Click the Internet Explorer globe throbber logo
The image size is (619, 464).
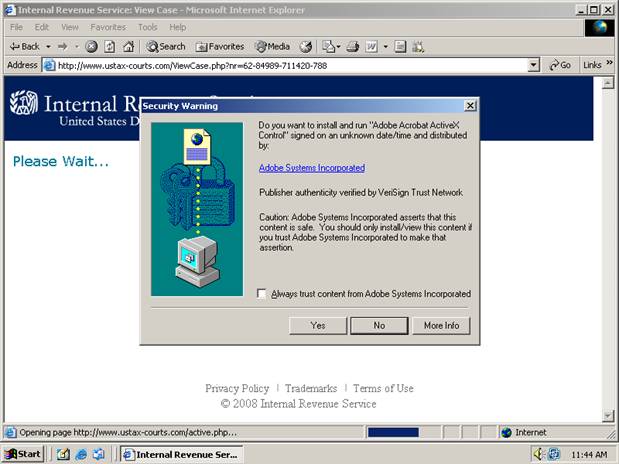coord(599,28)
